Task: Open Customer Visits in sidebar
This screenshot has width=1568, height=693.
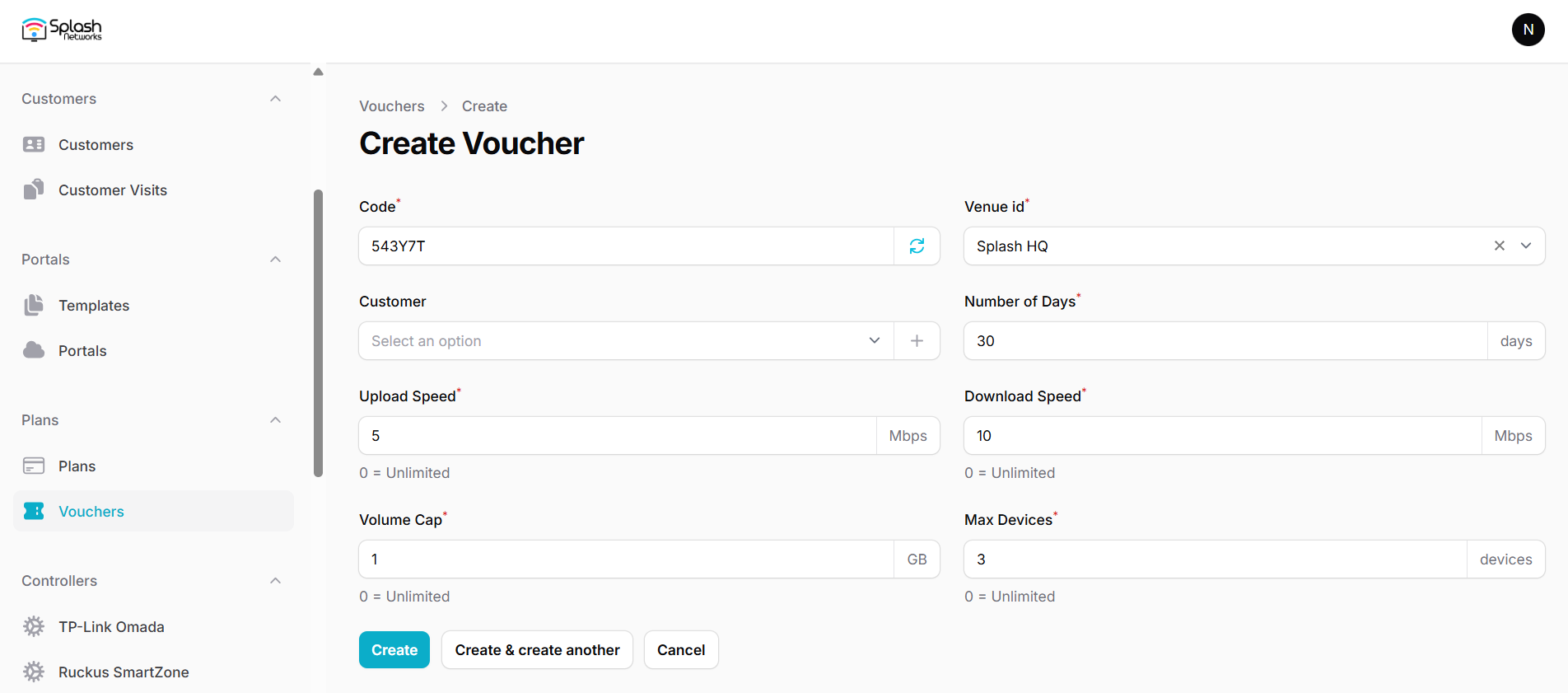Action: pyautogui.click(x=153, y=190)
